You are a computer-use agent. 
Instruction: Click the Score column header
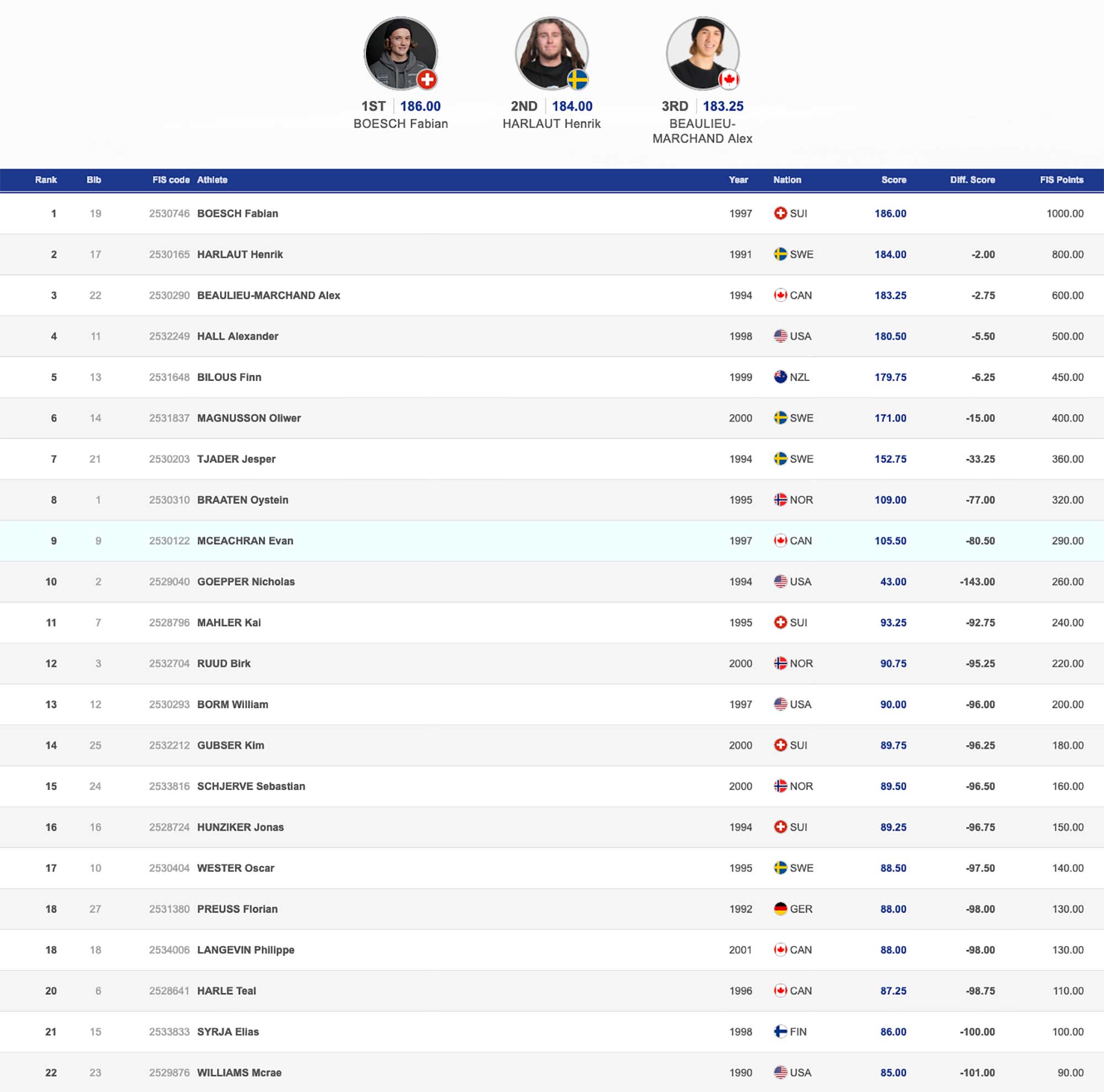click(893, 180)
